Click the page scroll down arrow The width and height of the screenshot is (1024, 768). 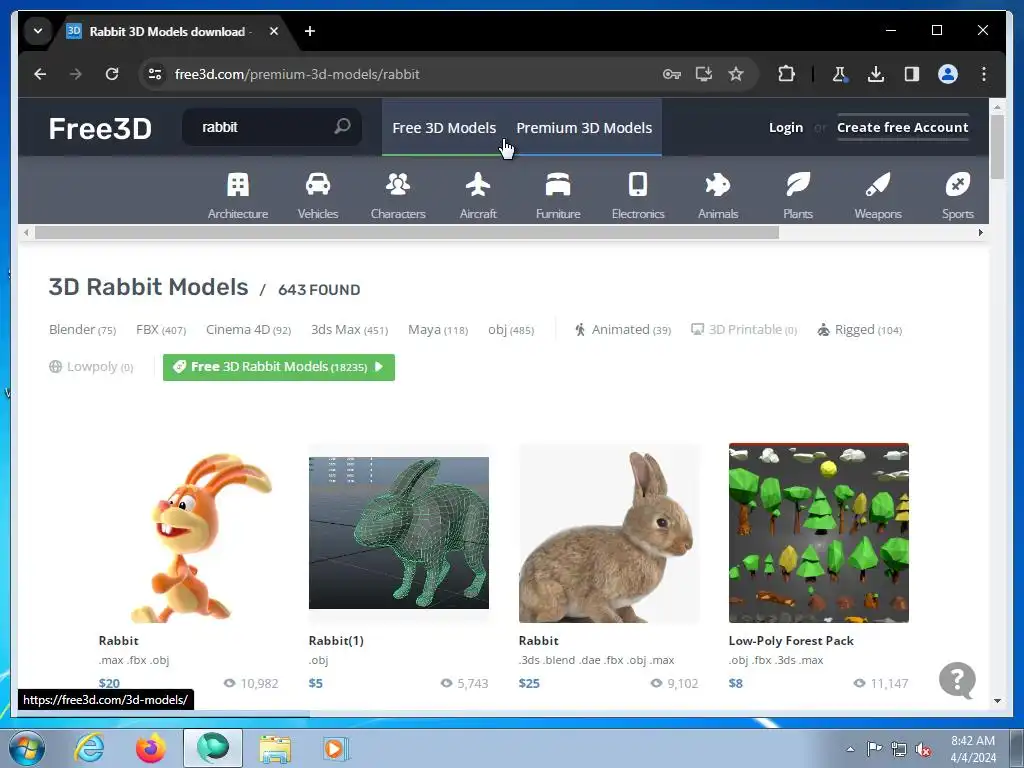[x=997, y=701]
